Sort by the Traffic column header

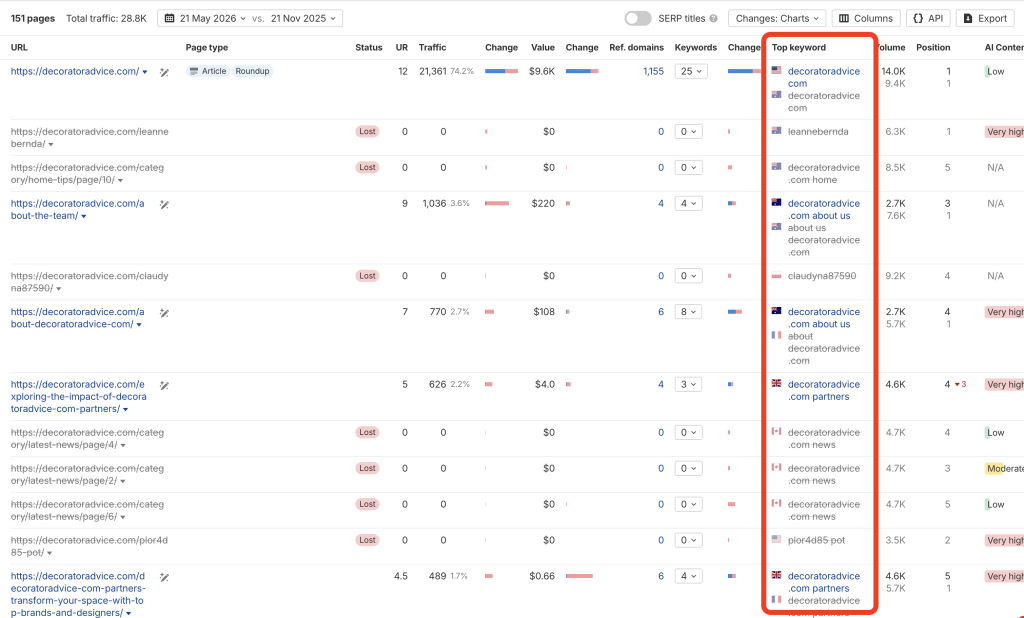tap(432, 47)
